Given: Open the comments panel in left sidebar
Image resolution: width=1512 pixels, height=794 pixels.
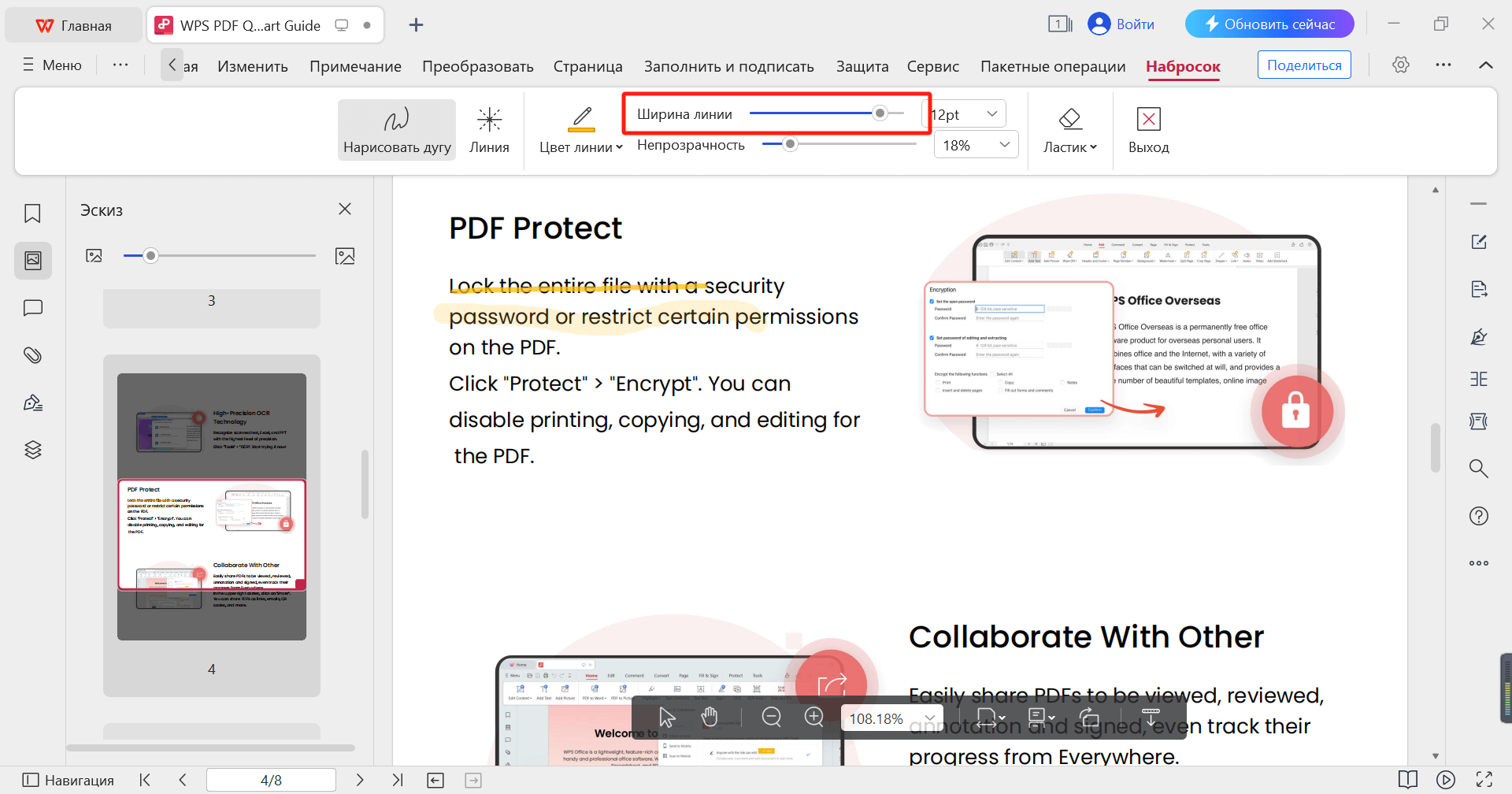Looking at the screenshot, I should [32, 307].
